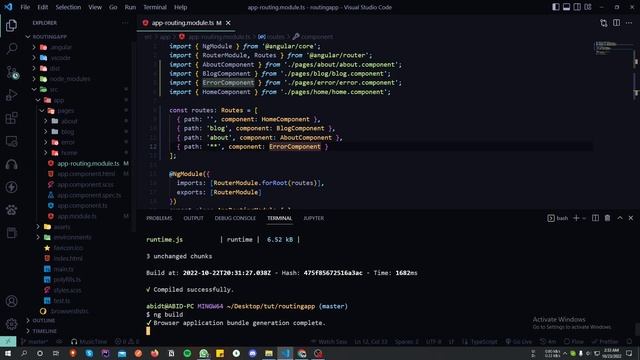Open Spotify from the taskbar
This screenshot has width=640, height=360.
pos(187,353)
